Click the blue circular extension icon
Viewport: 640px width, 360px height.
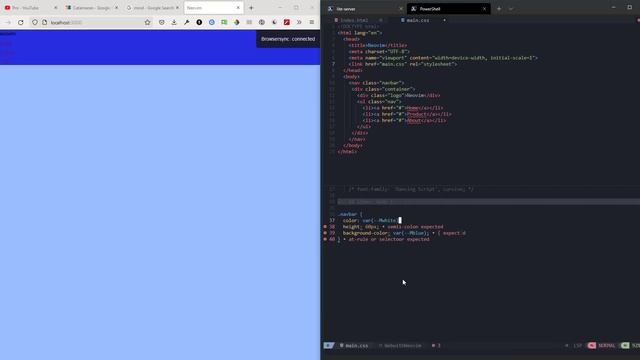pos(211,22)
